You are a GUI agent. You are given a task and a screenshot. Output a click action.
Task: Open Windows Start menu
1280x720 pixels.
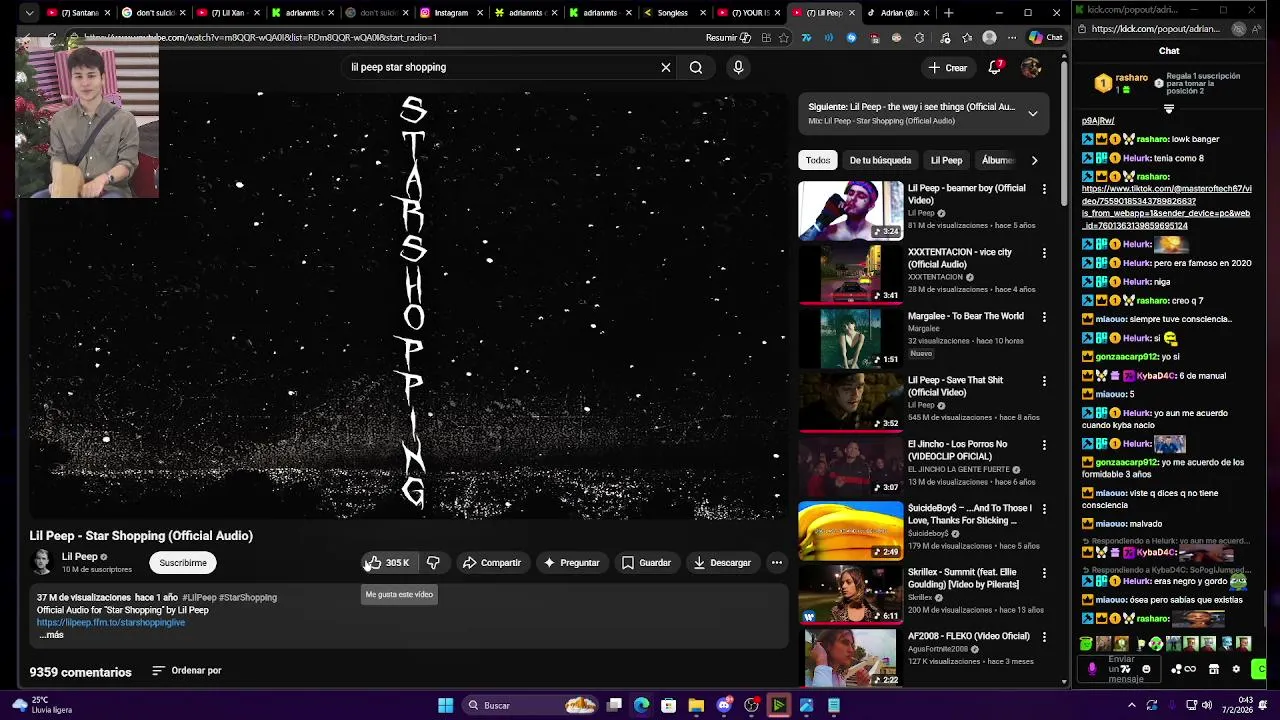445,705
